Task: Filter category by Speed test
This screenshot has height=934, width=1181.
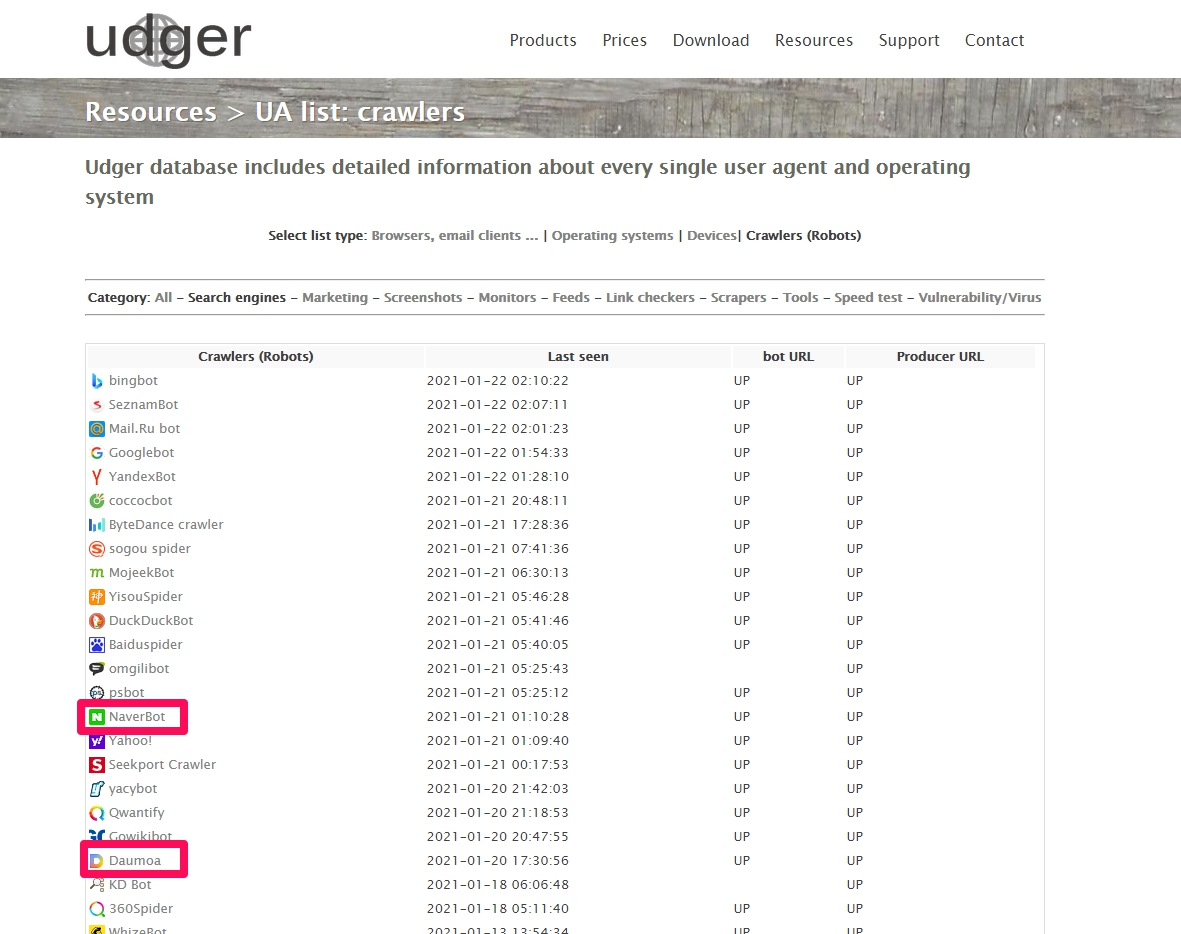Action: (868, 298)
